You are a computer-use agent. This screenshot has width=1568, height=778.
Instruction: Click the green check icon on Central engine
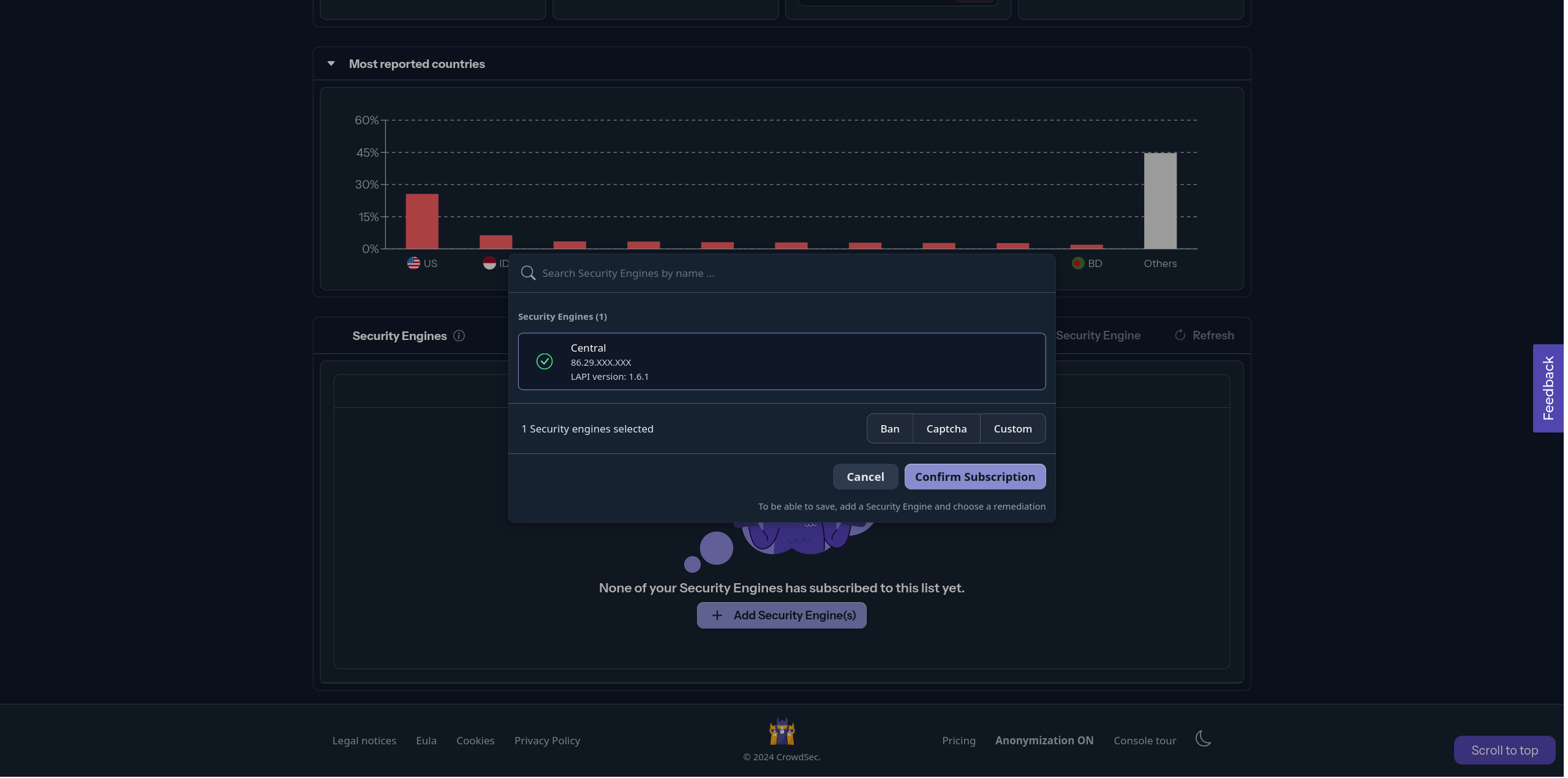pos(544,361)
